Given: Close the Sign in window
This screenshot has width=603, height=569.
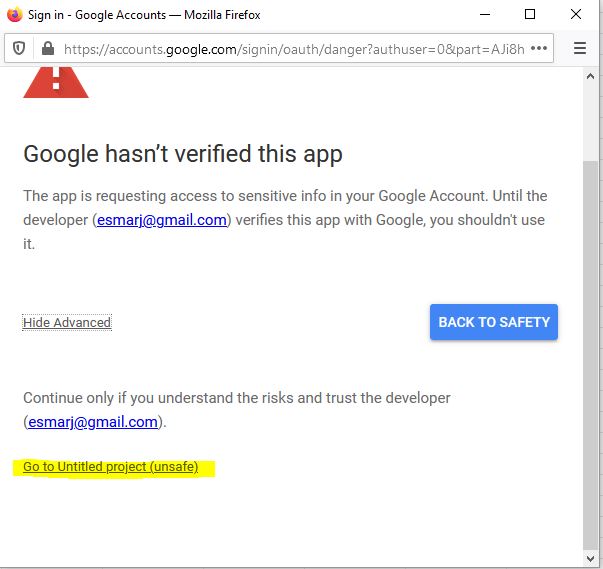Looking at the screenshot, I should pyautogui.click(x=576, y=15).
